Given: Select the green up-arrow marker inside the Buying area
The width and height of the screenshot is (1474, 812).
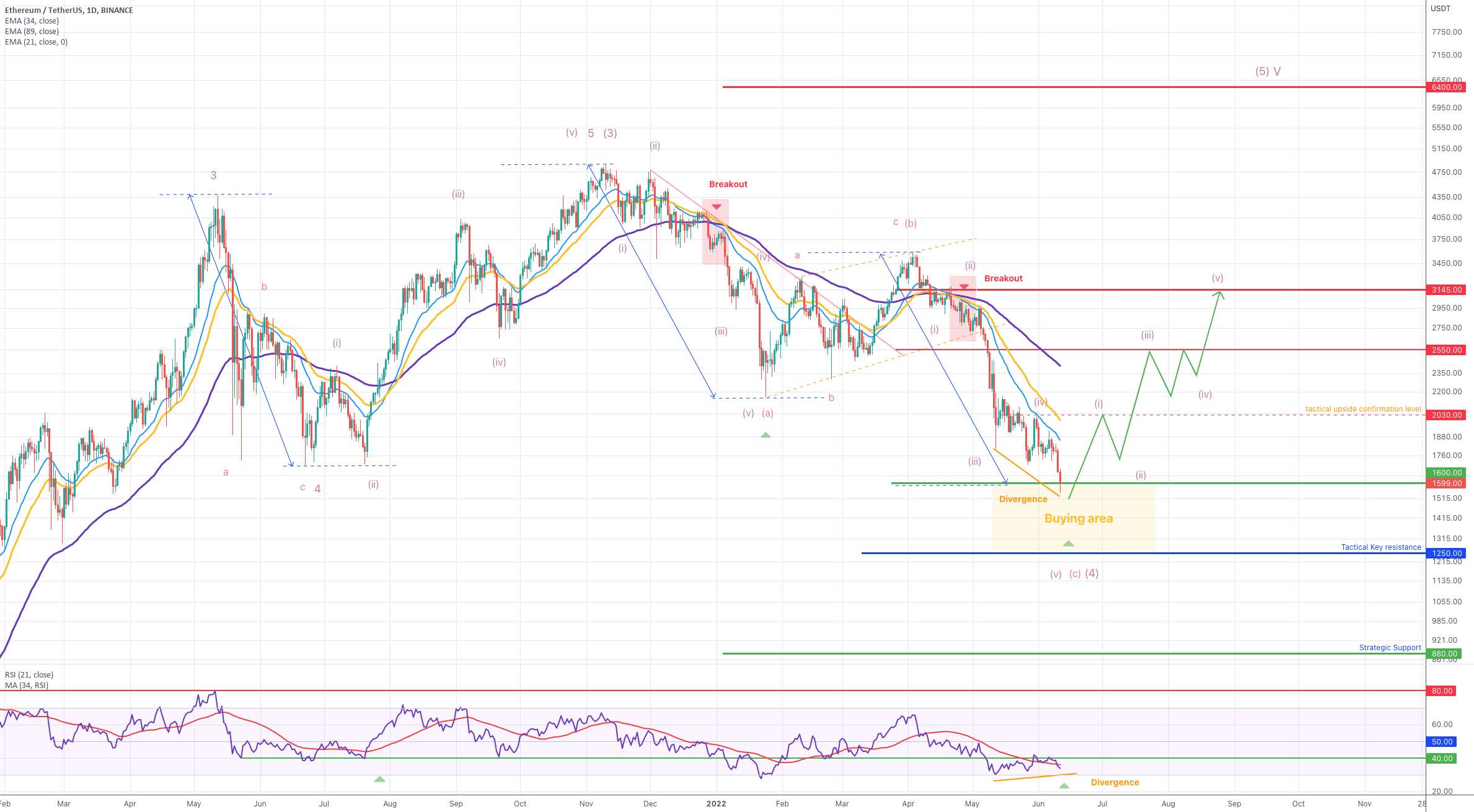Looking at the screenshot, I should [1068, 544].
